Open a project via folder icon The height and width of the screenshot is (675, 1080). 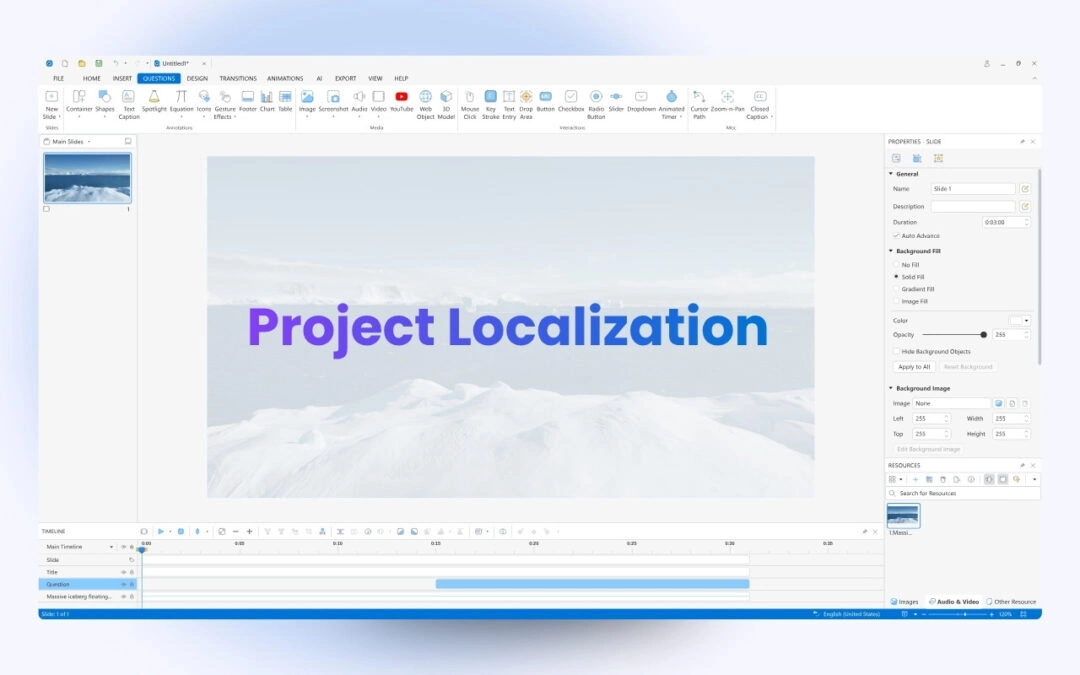(81, 63)
